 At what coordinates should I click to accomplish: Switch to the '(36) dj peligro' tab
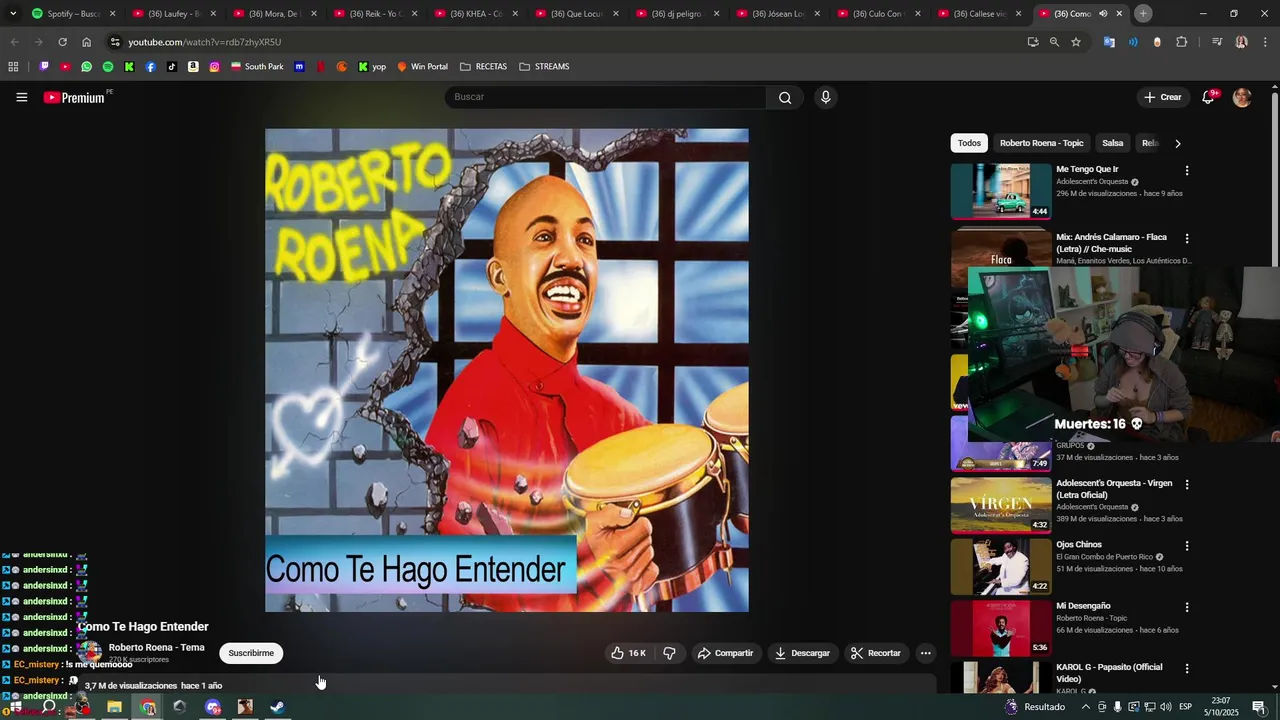(x=675, y=14)
